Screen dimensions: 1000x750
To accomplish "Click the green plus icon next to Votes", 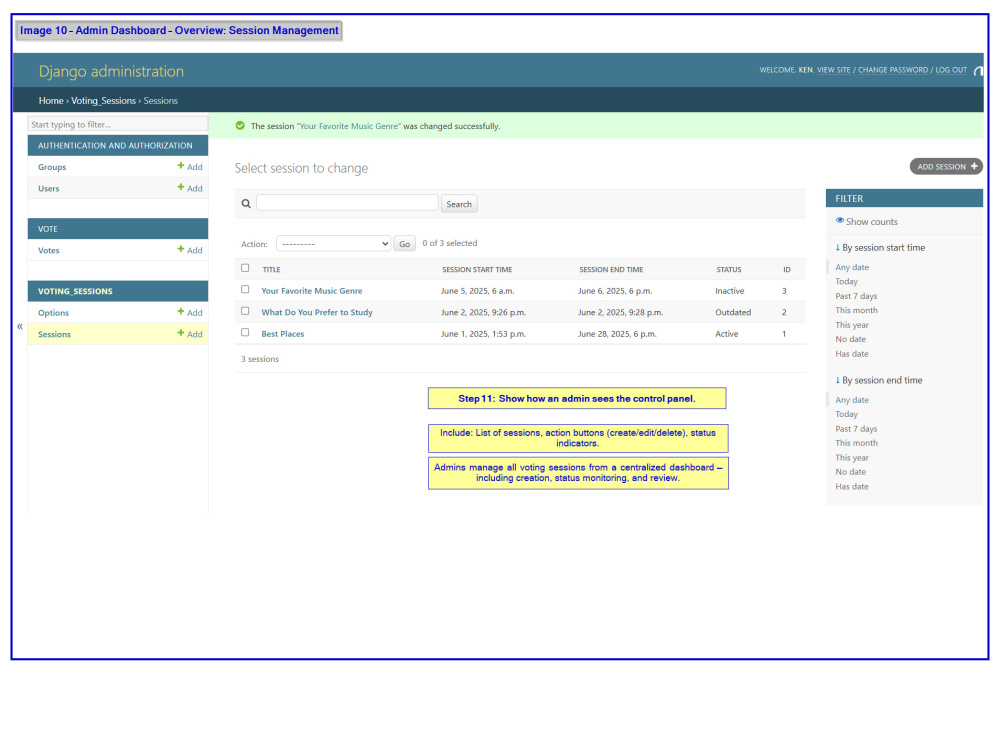I will pos(180,249).
